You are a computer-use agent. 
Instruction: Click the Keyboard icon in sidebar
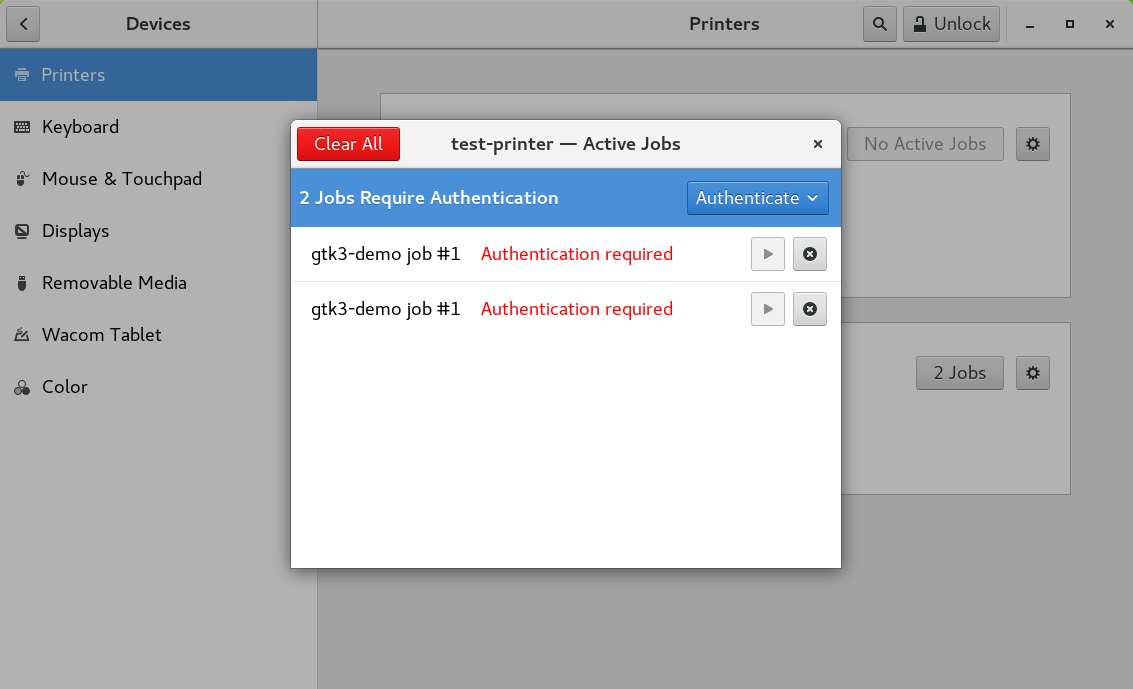coord(22,127)
